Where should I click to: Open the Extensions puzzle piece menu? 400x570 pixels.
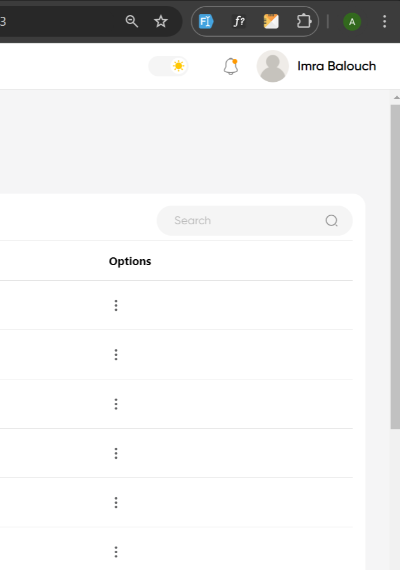click(304, 21)
